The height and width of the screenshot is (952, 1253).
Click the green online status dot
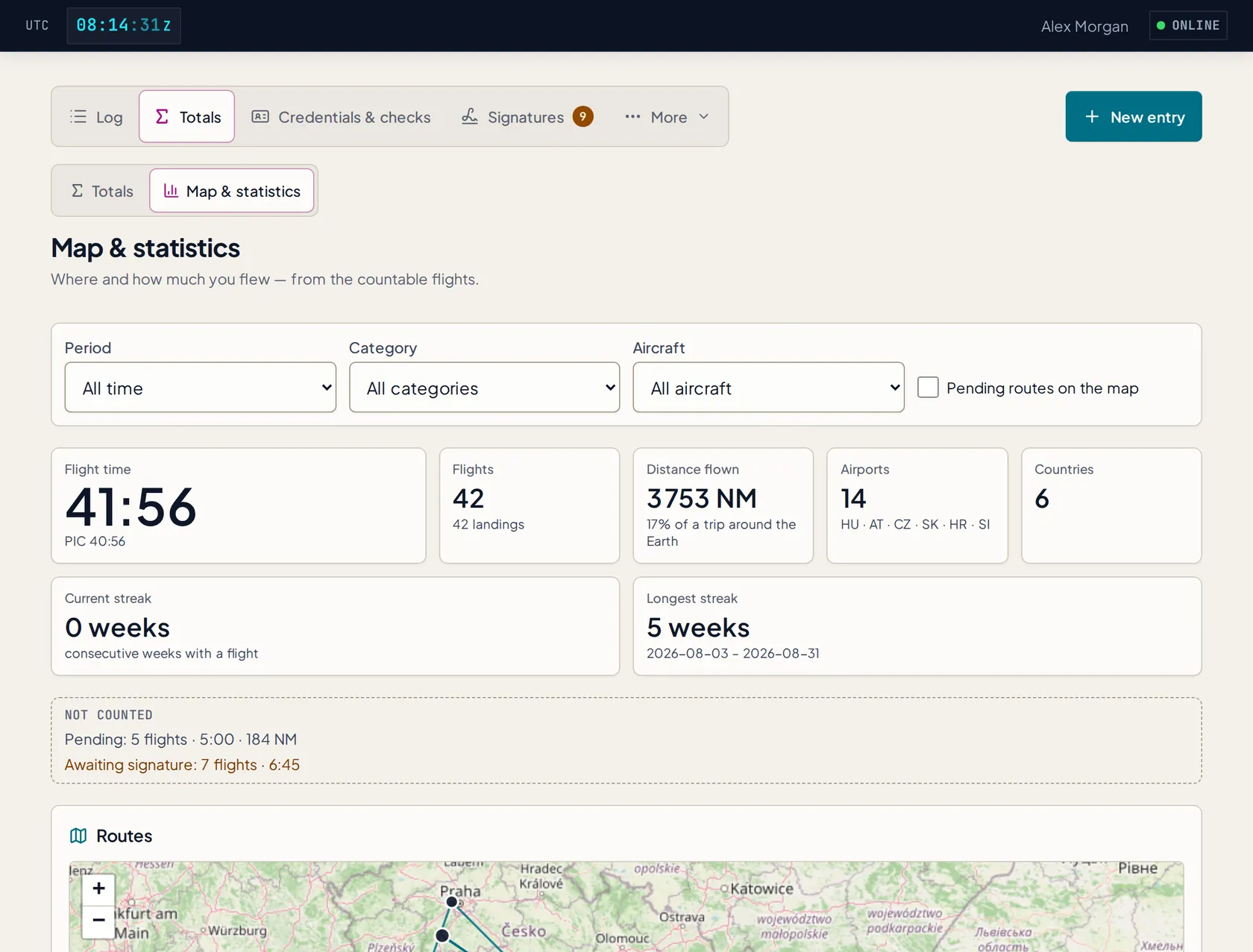1161,25
